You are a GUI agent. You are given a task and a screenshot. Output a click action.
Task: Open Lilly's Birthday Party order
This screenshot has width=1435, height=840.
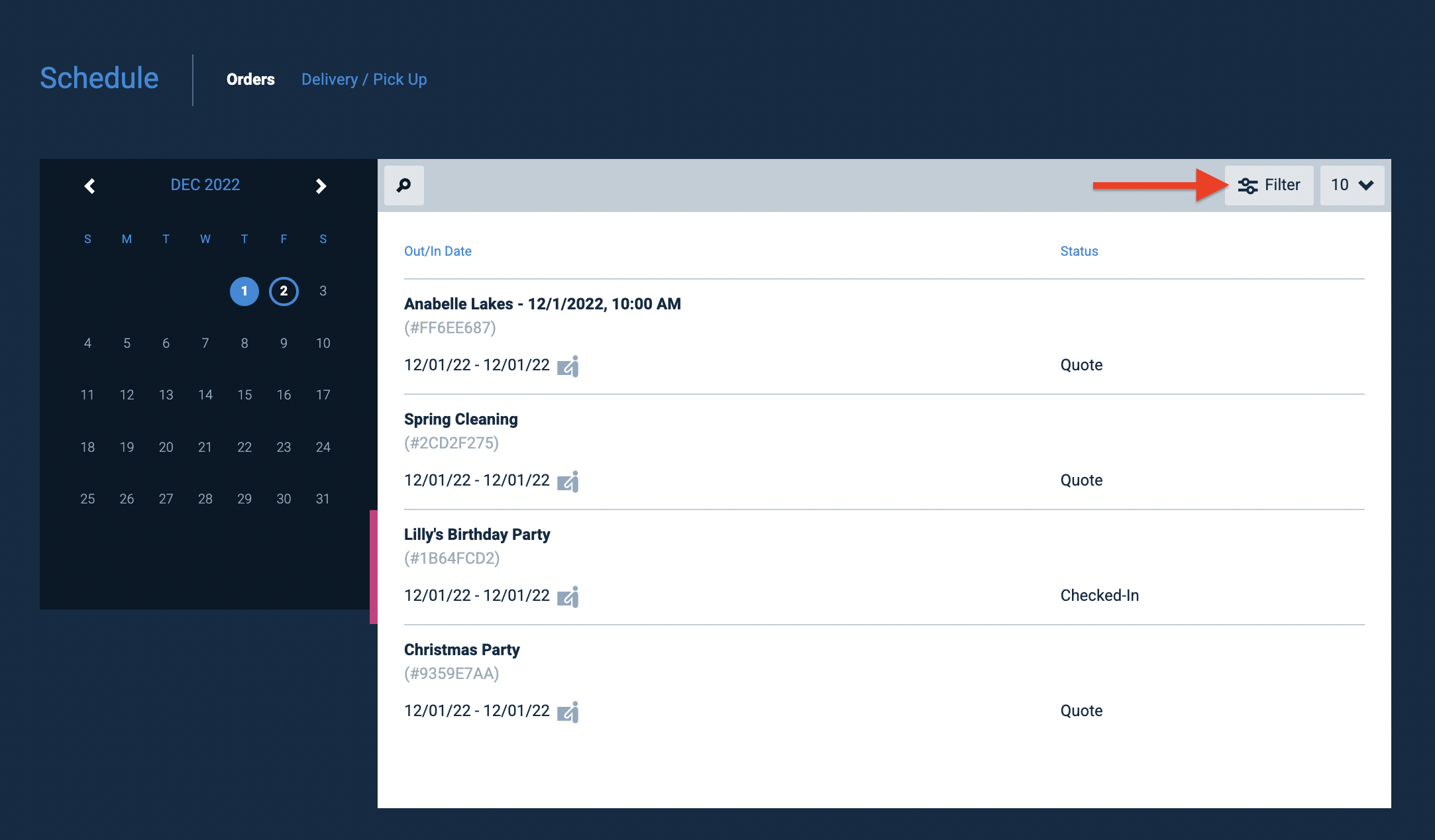[x=477, y=535]
